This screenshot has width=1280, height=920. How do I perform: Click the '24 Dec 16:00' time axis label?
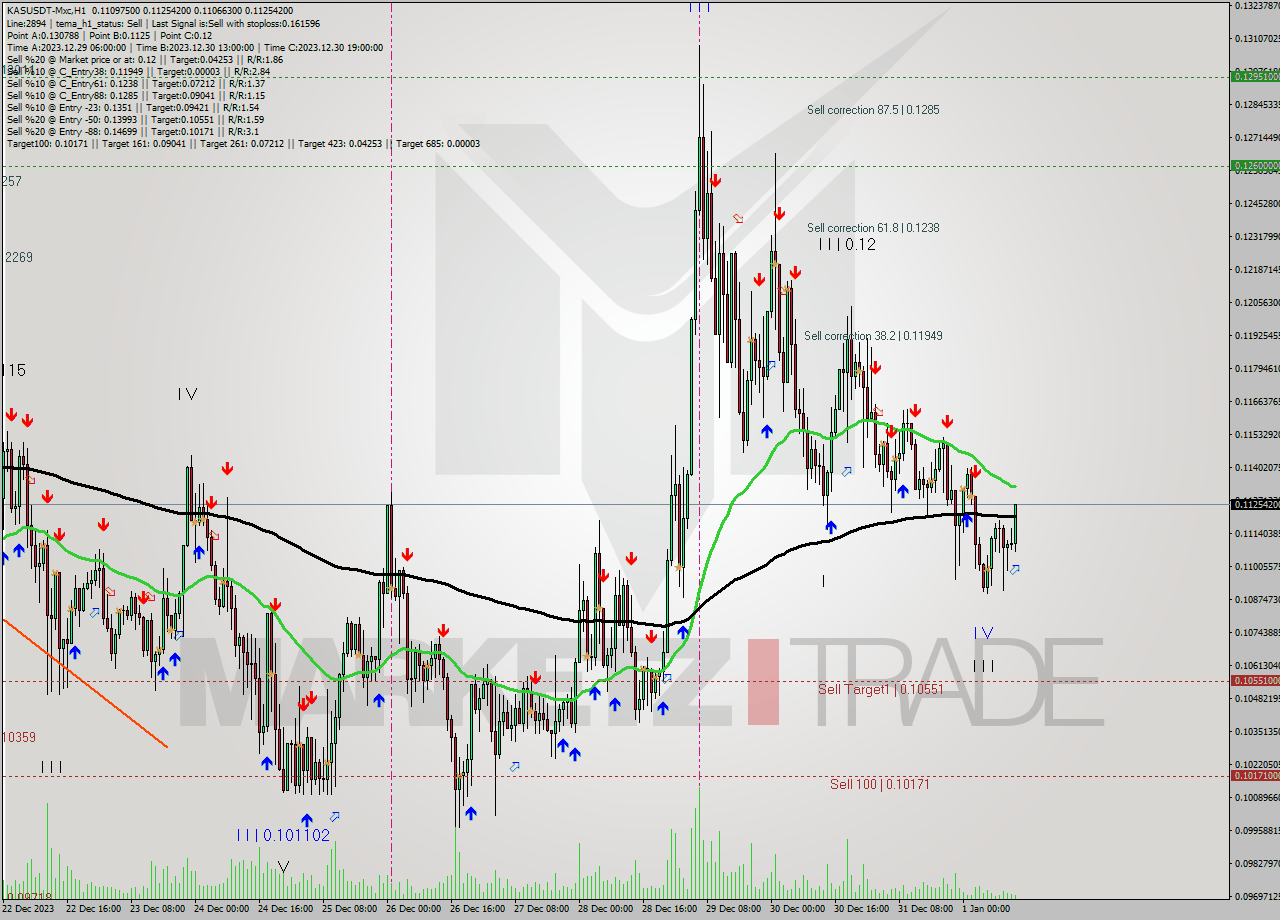tap(285, 909)
